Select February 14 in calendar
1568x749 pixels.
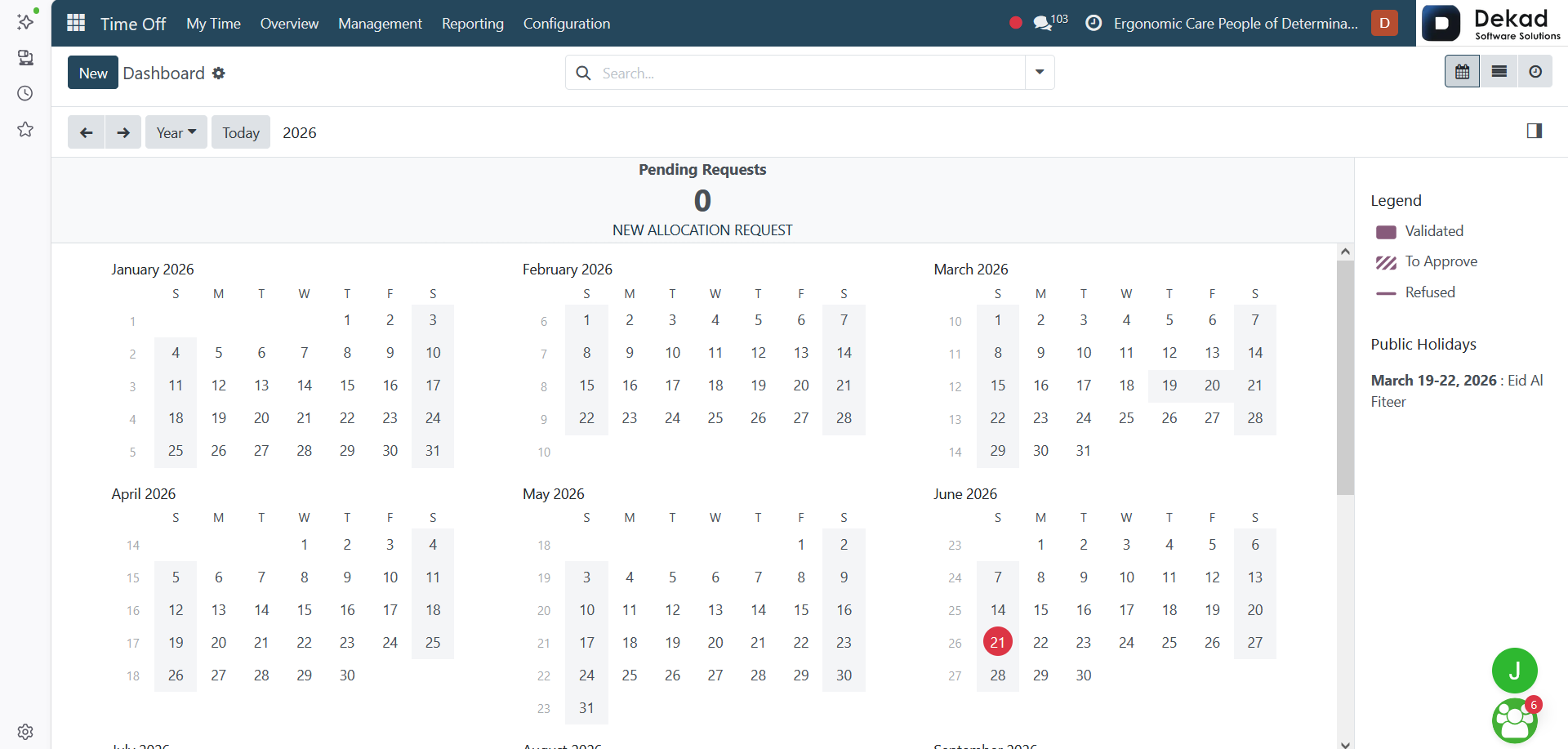[844, 353]
